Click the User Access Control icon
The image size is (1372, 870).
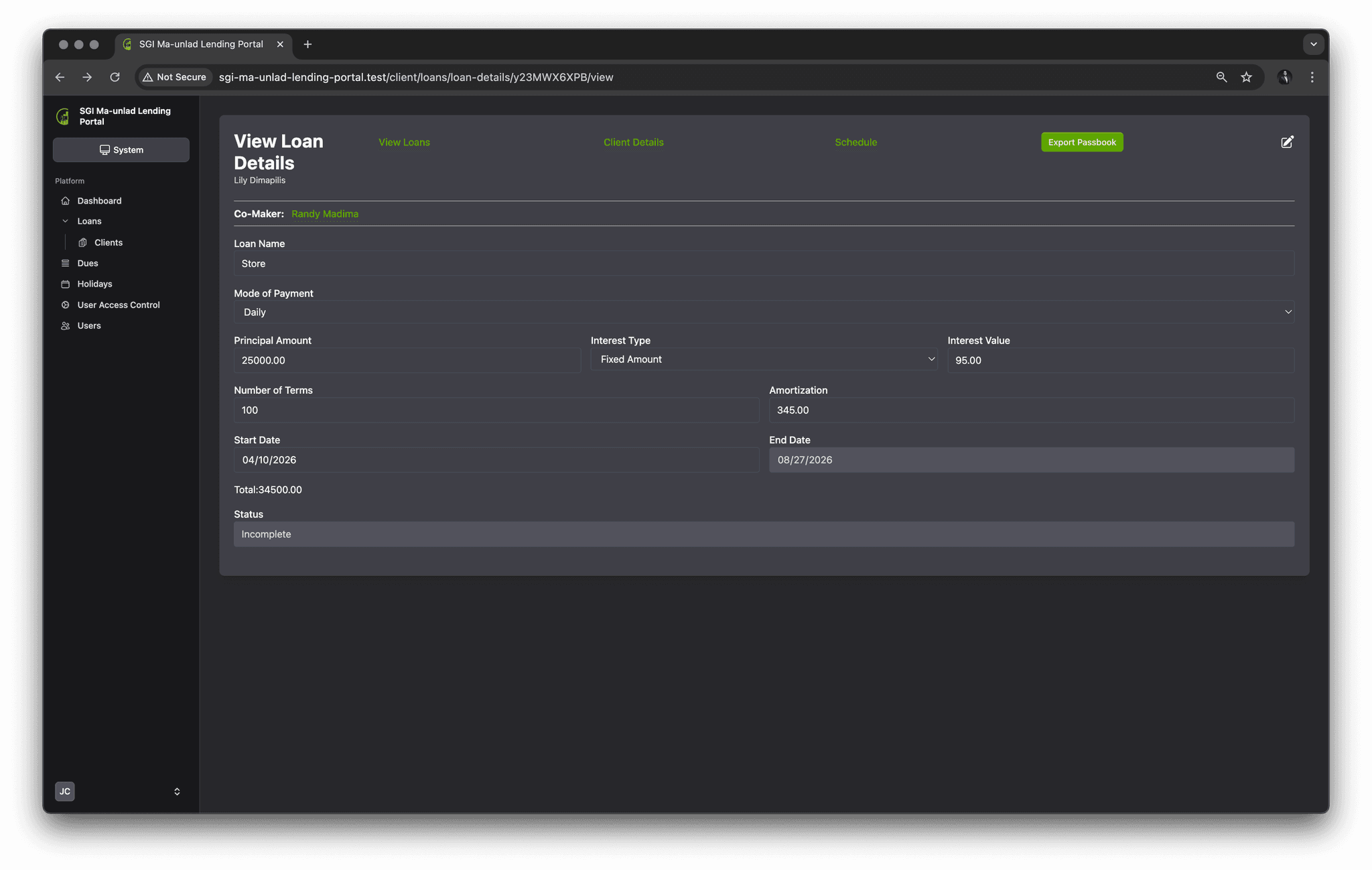(65, 305)
